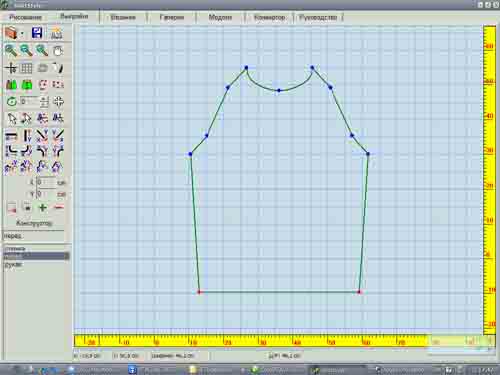Select the white arrow pointer tool
The width and height of the screenshot is (500, 375).
tap(12, 118)
